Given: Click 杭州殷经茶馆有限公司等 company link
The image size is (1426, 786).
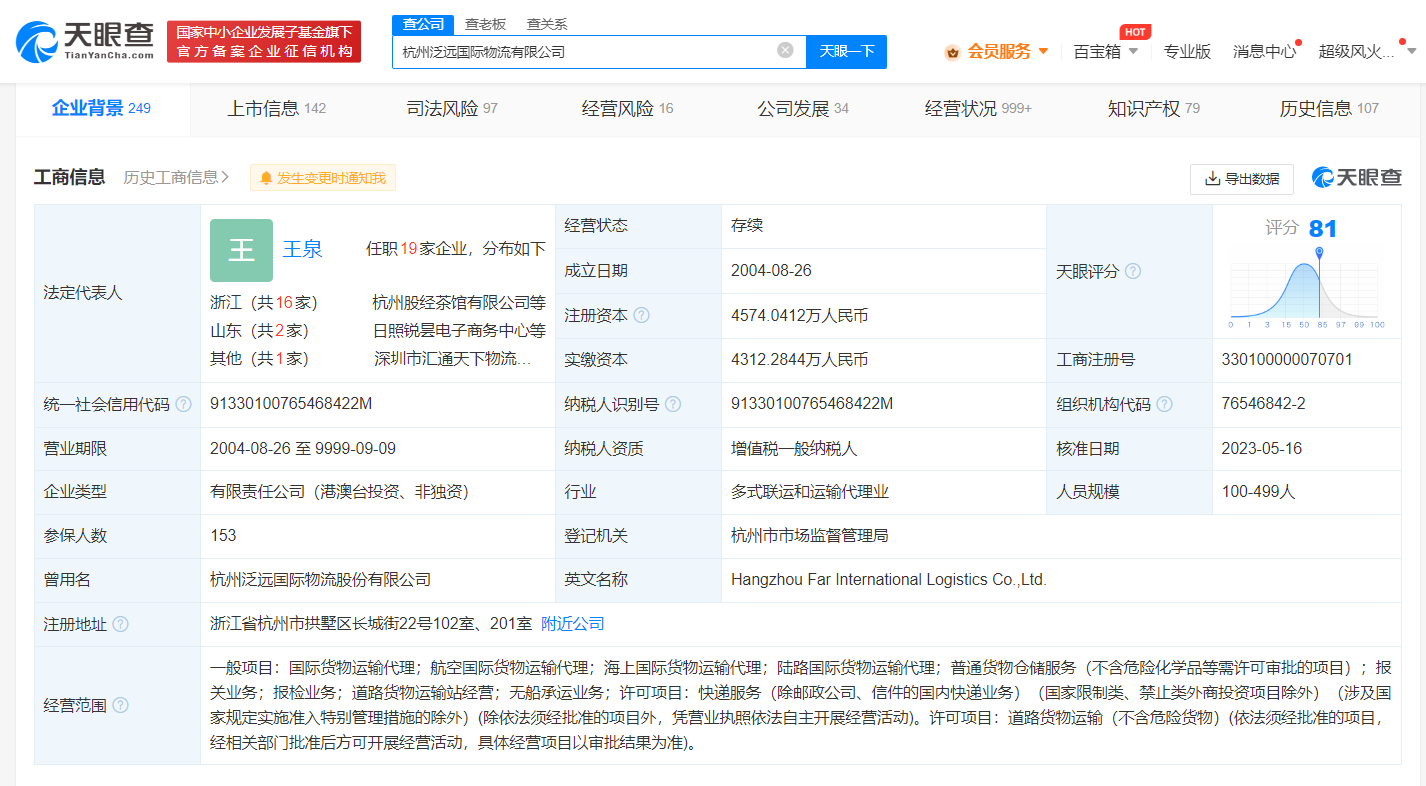Looking at the screenshot, I should [459, 302].
